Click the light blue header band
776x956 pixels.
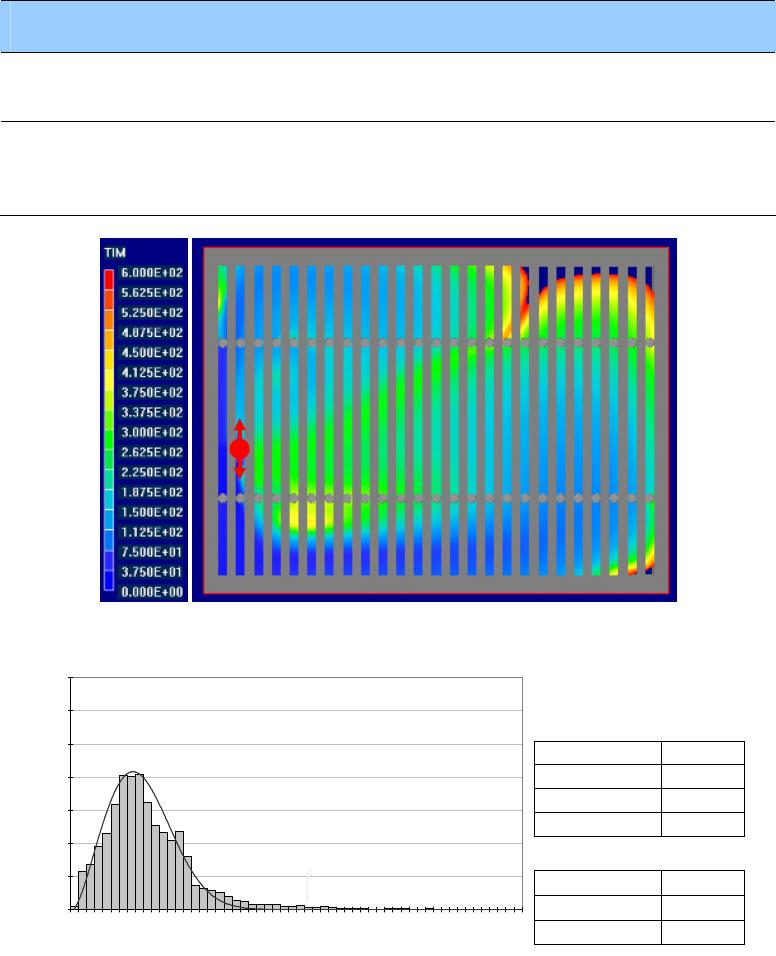[388, 26]
